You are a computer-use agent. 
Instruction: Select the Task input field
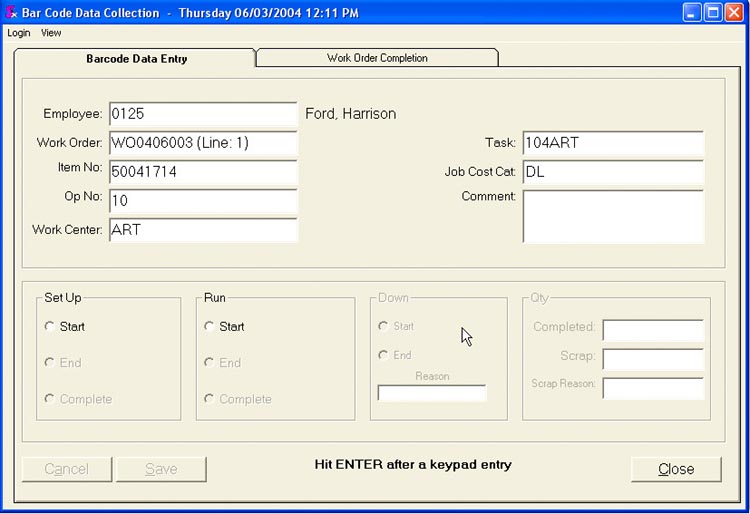(612, 143)
